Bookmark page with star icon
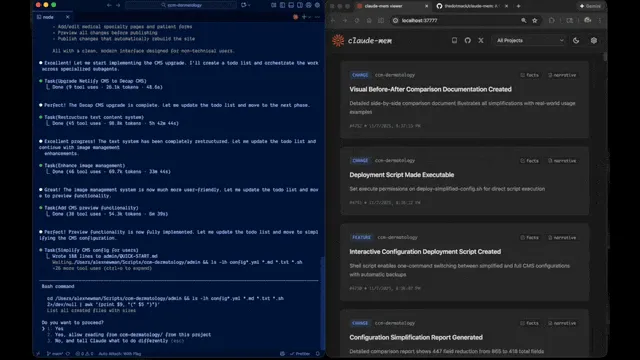The height and width of the screenshot is (360, 640). pos(535,20)
